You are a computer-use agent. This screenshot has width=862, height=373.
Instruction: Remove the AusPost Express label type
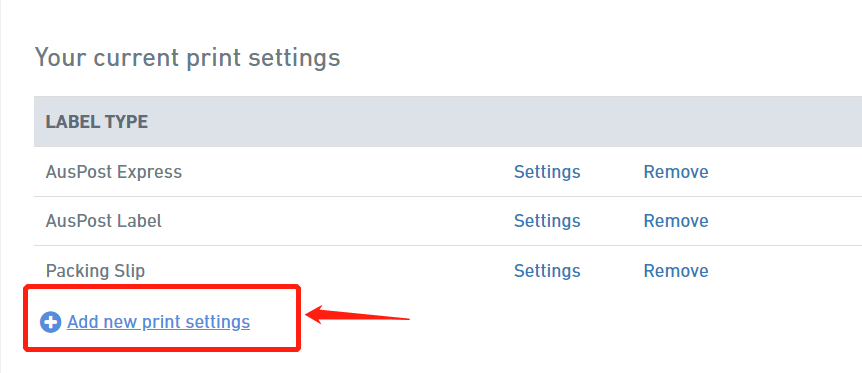click(x=676, y=172)
